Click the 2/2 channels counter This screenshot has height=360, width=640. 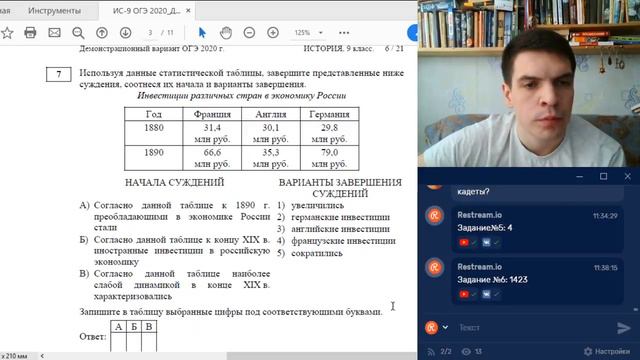pos(446,351)
